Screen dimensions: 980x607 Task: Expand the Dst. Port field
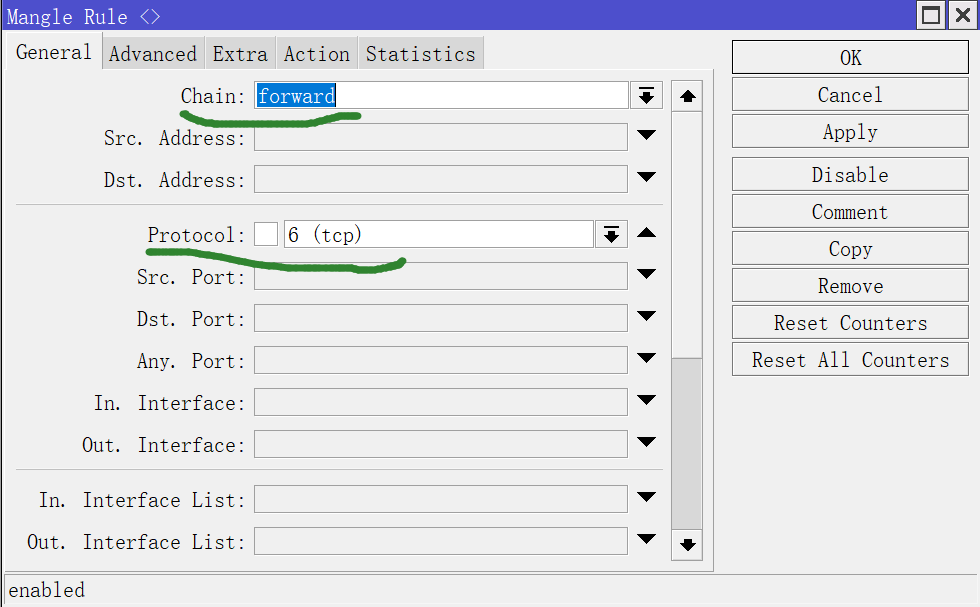click(x=646, y=318)
